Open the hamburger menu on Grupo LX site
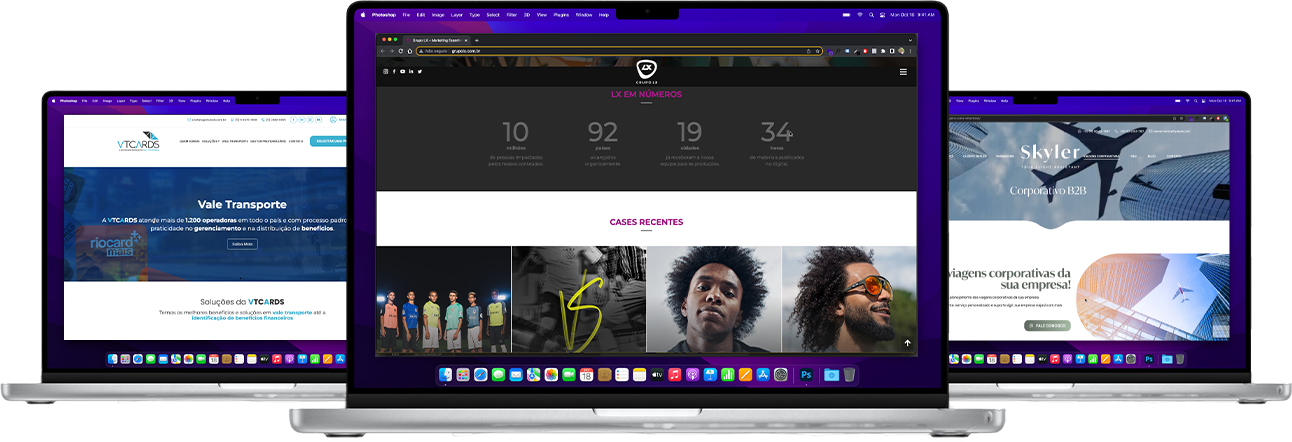This screenshot has height=442, width=1292. (x=903, y=72)
